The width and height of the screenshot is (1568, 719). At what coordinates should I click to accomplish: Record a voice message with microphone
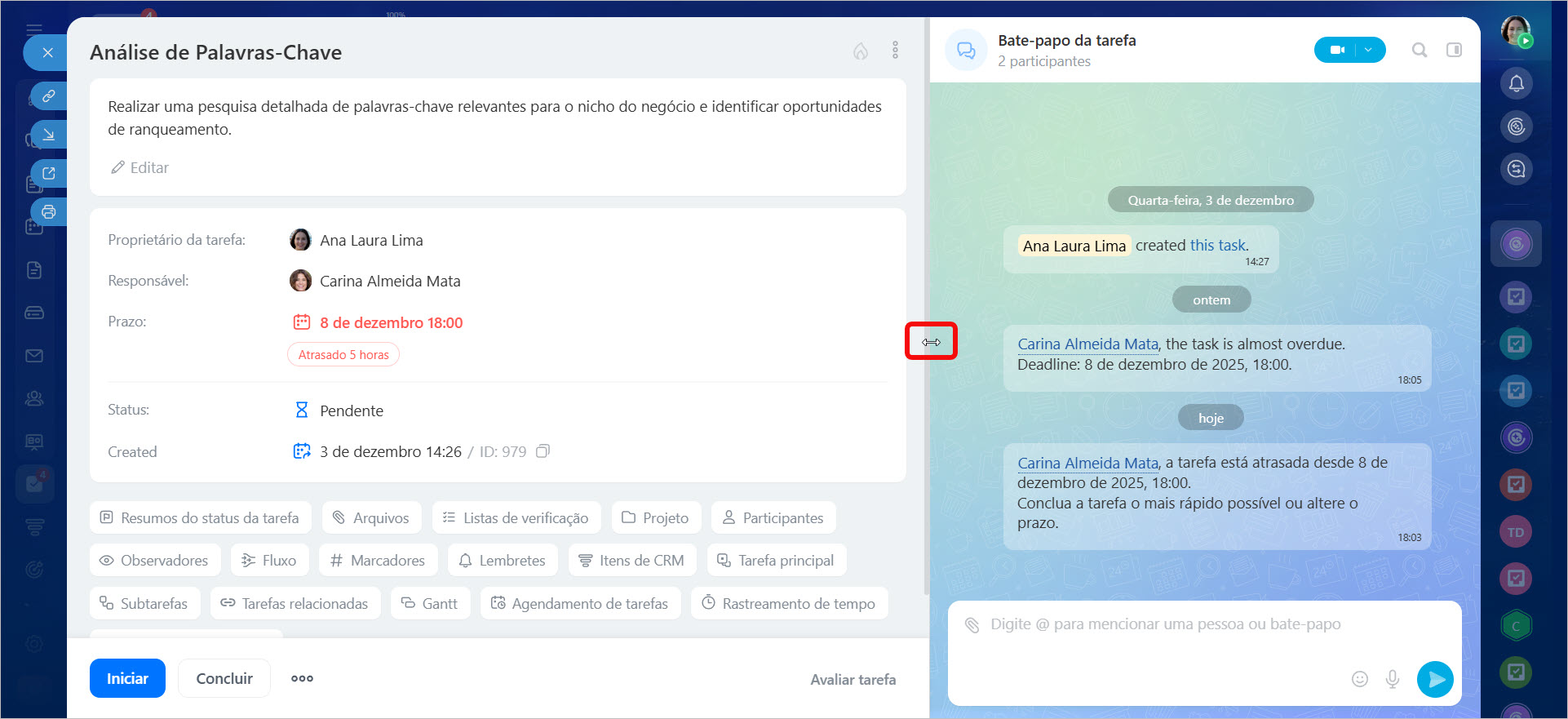[x=1393, y=679]
